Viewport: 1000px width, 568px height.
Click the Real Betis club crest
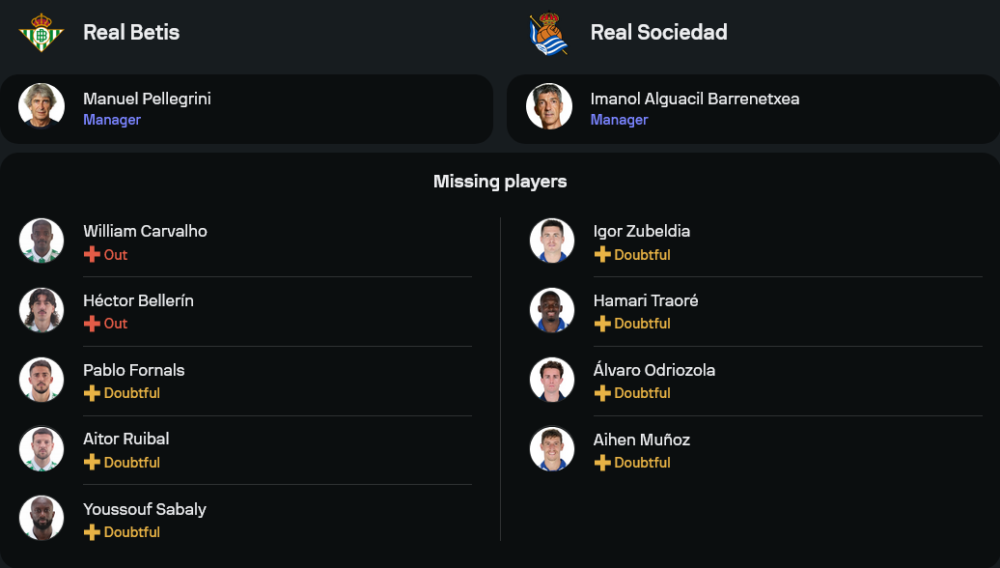(41, 33)
